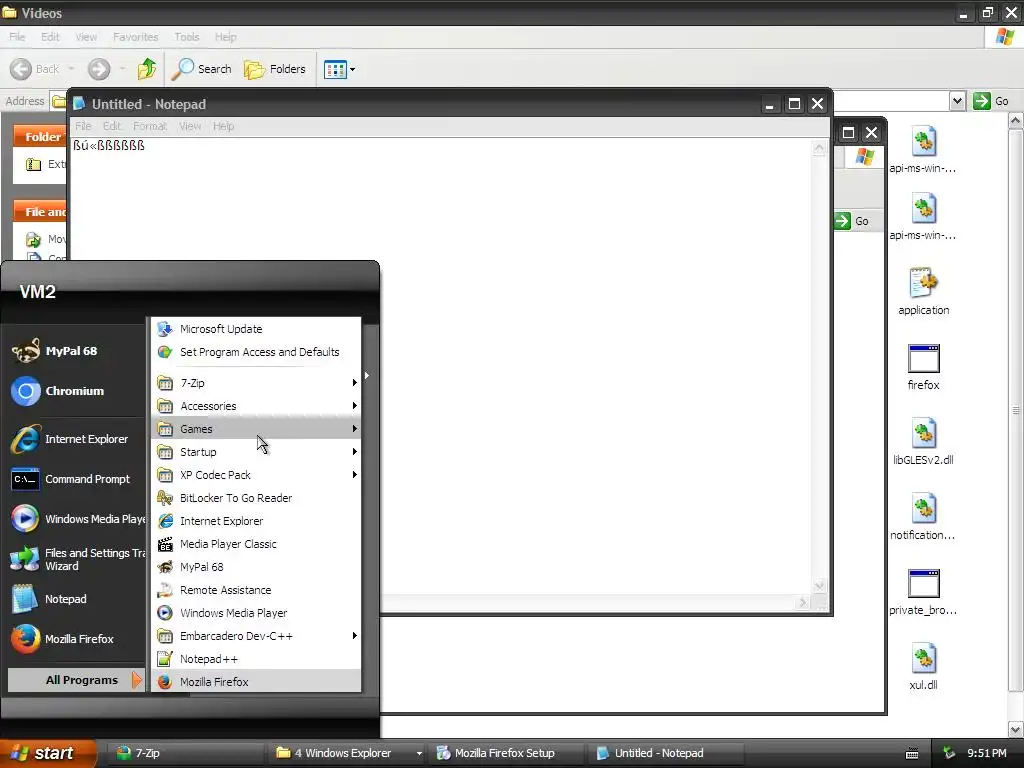Open Remote Assistance
The width and height of the screenshot is (1024, 768).
256,590
